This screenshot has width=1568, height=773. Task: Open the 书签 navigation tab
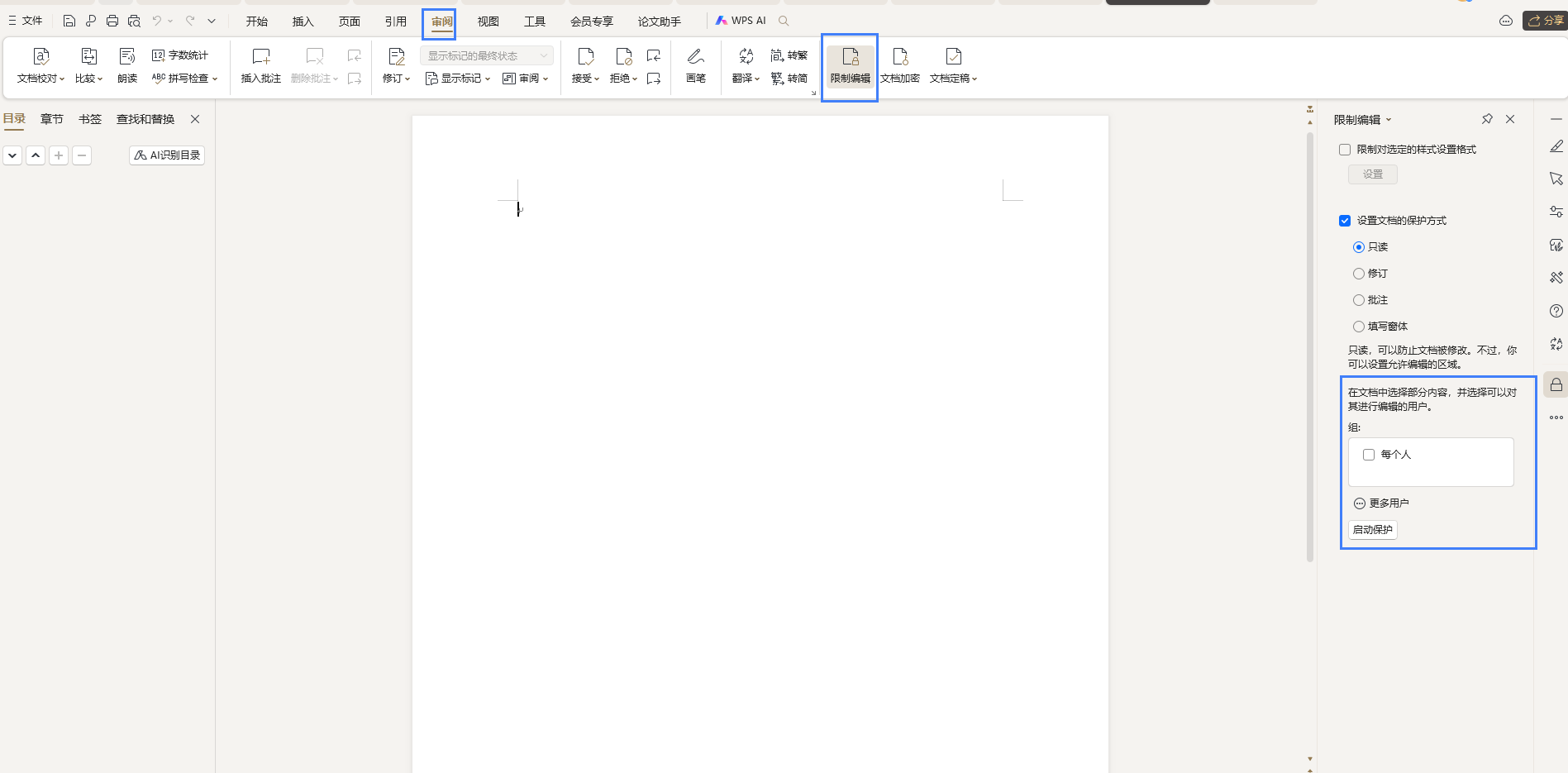click(90, 119)
